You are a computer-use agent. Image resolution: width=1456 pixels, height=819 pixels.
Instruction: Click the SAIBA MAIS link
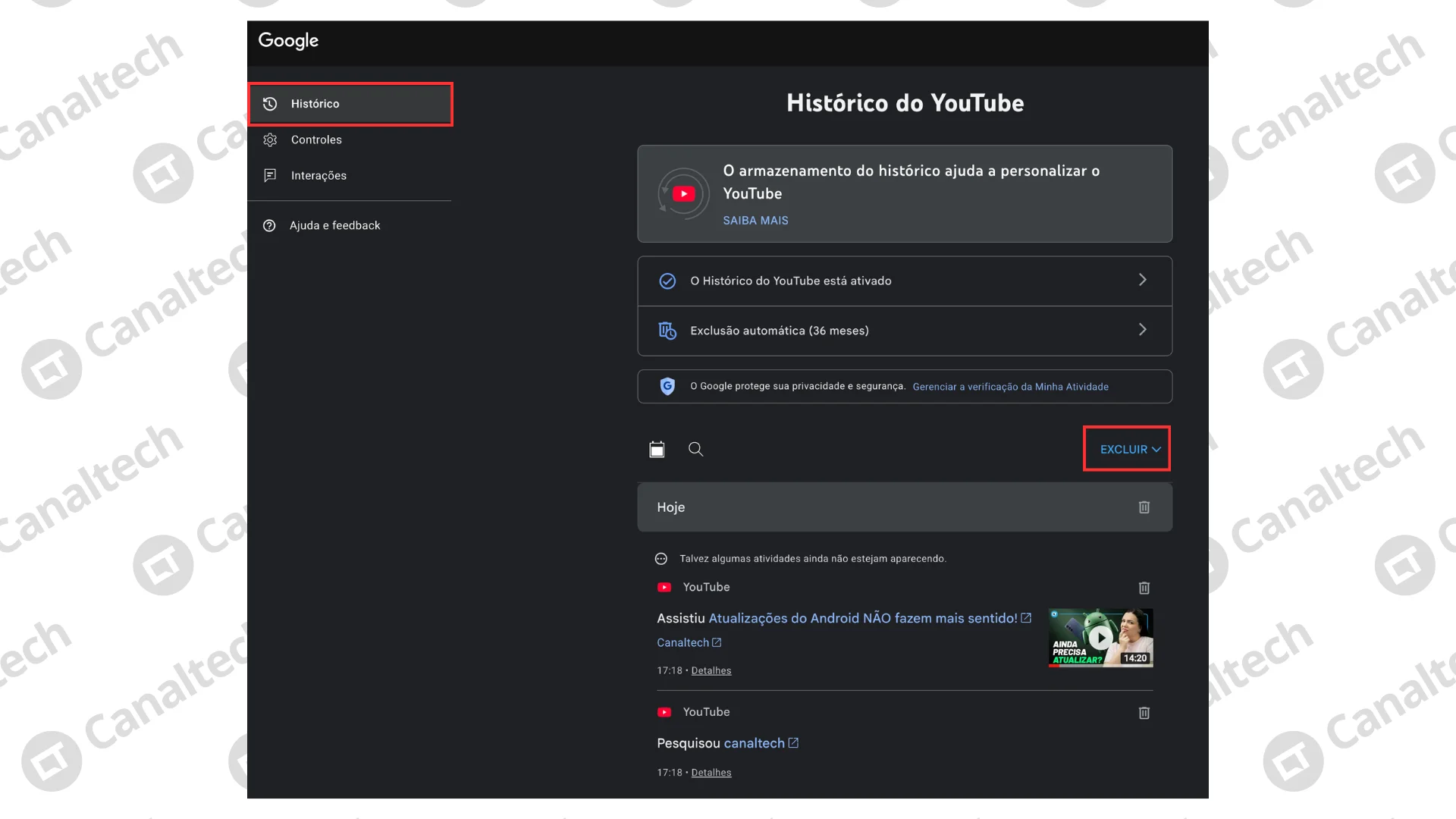[755, 221]
